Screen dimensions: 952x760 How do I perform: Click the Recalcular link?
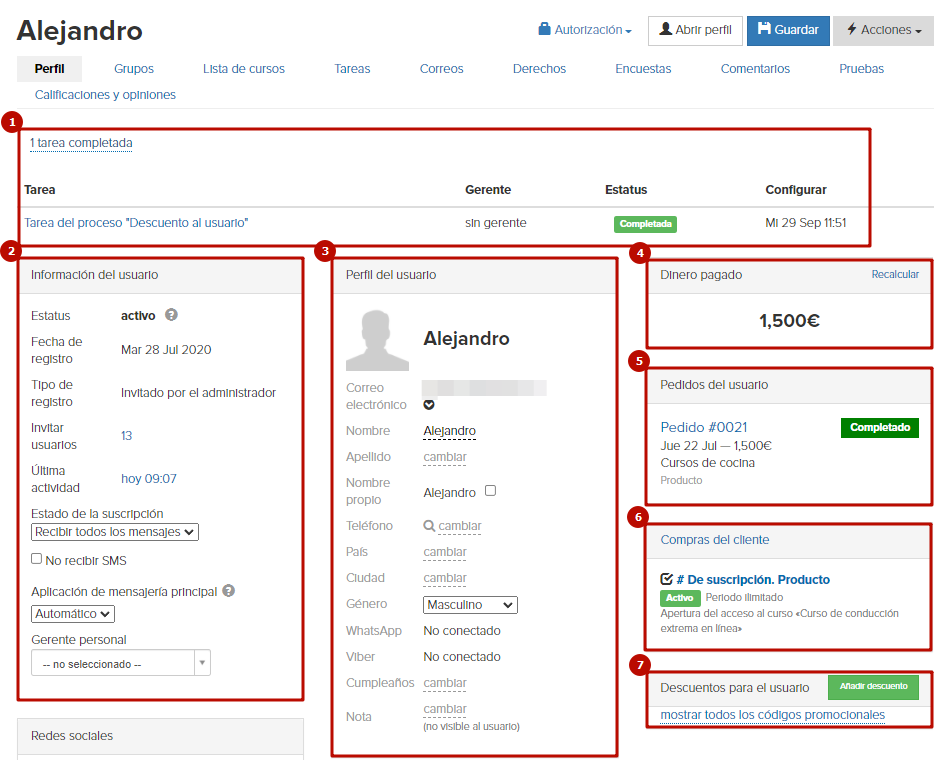click(895, 274)
